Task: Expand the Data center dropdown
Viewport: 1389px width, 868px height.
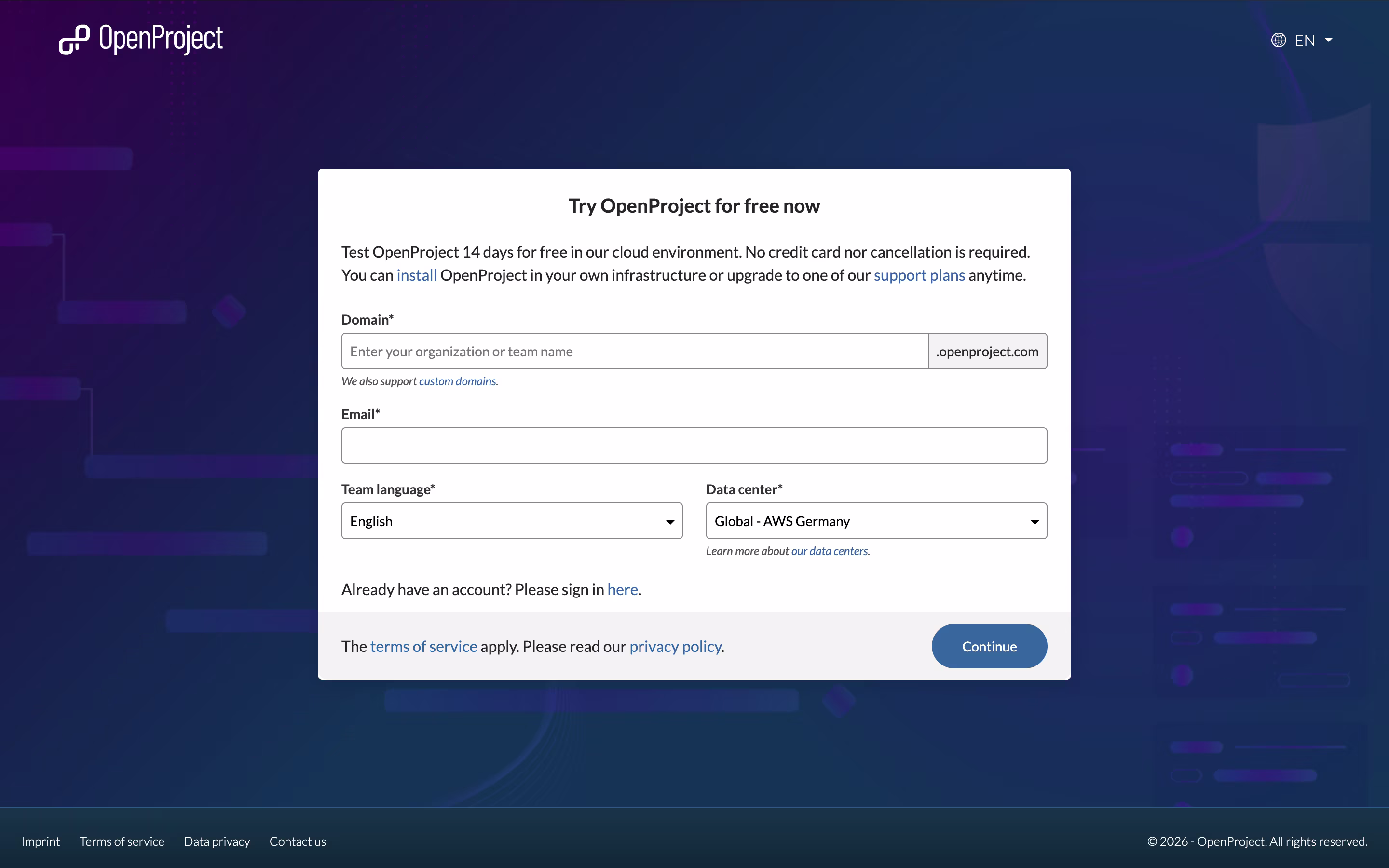Action: point(876,521)
